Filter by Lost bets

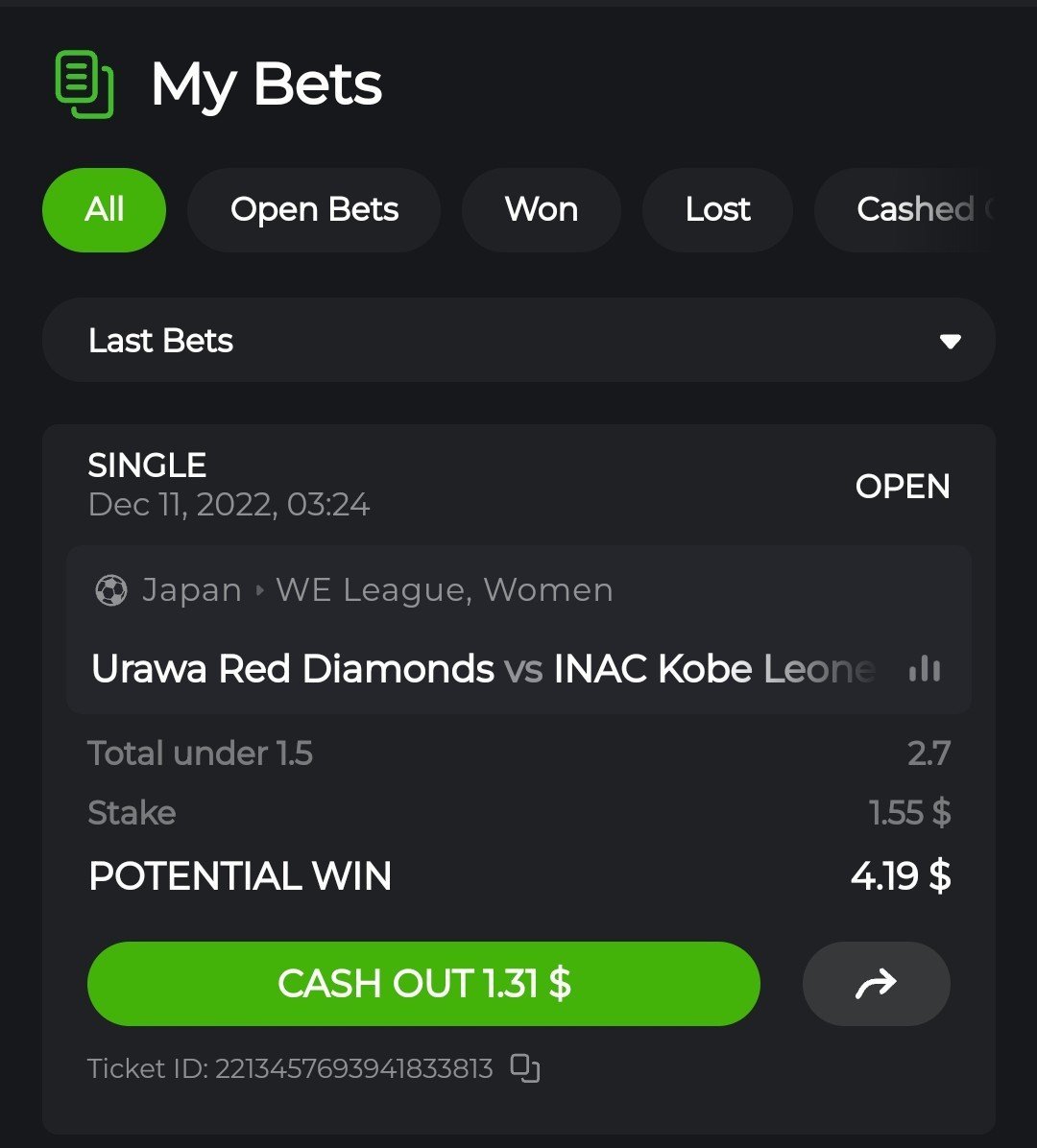[x=717, y=209]
